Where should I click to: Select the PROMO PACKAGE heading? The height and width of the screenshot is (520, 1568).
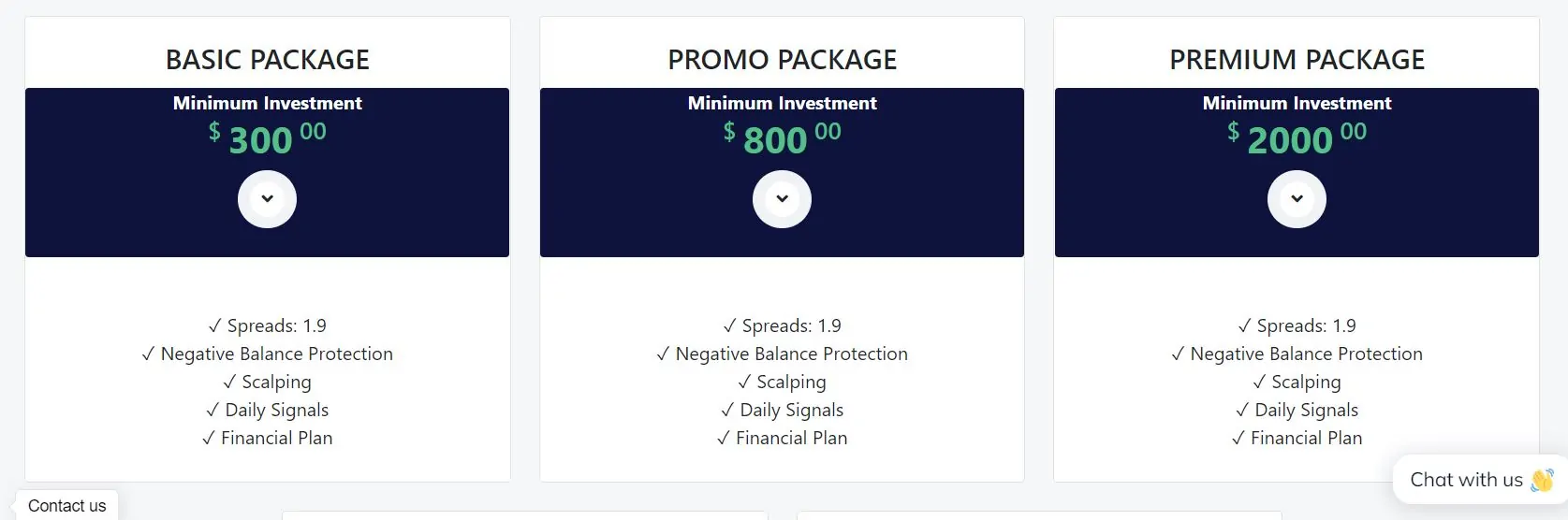pos(782,60)
